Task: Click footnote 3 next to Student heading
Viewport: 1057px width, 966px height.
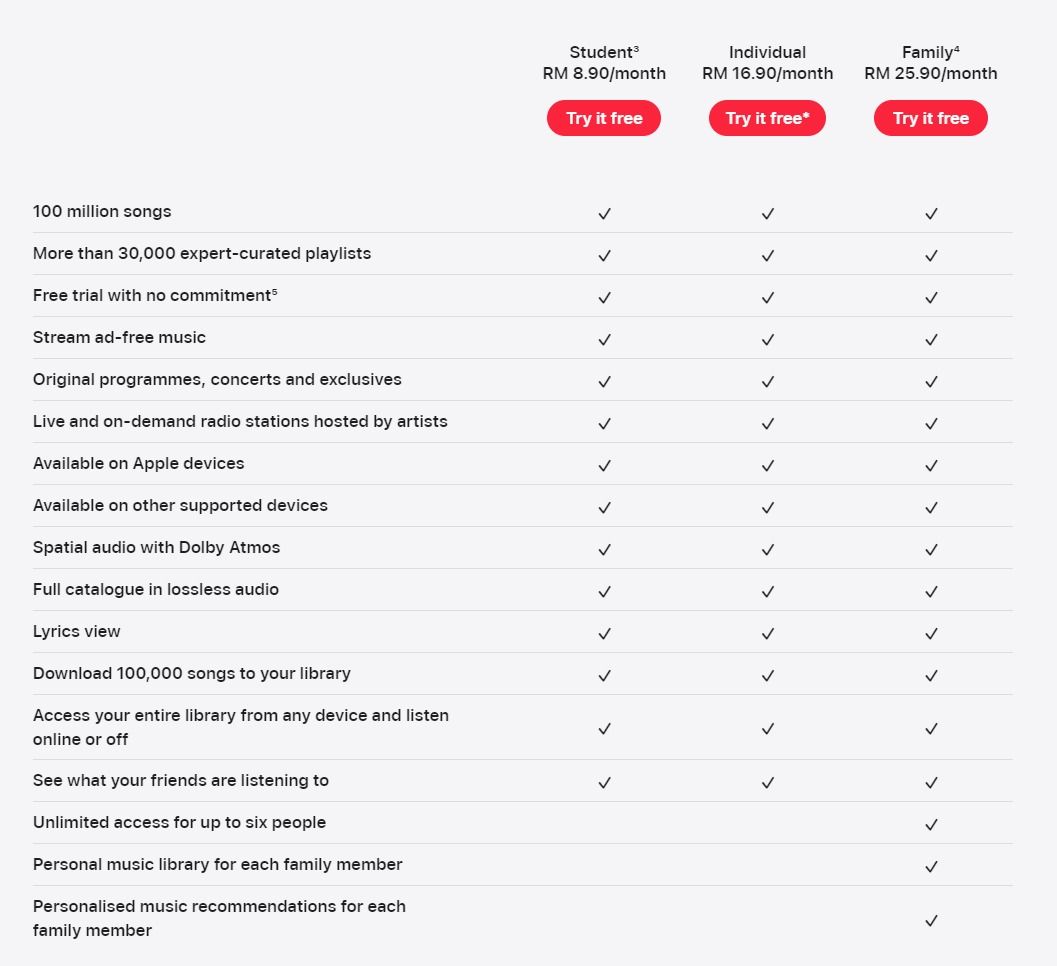Action: 636,49
